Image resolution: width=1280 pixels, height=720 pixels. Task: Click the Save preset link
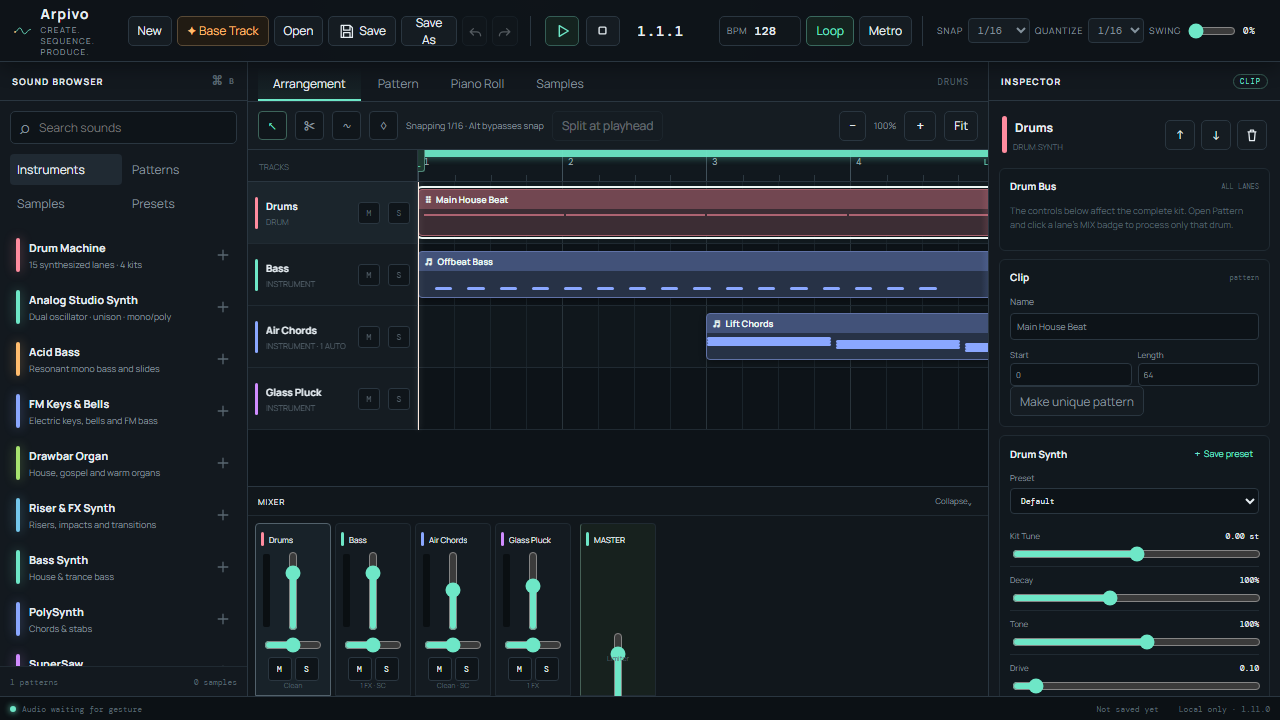[1224, 454]
